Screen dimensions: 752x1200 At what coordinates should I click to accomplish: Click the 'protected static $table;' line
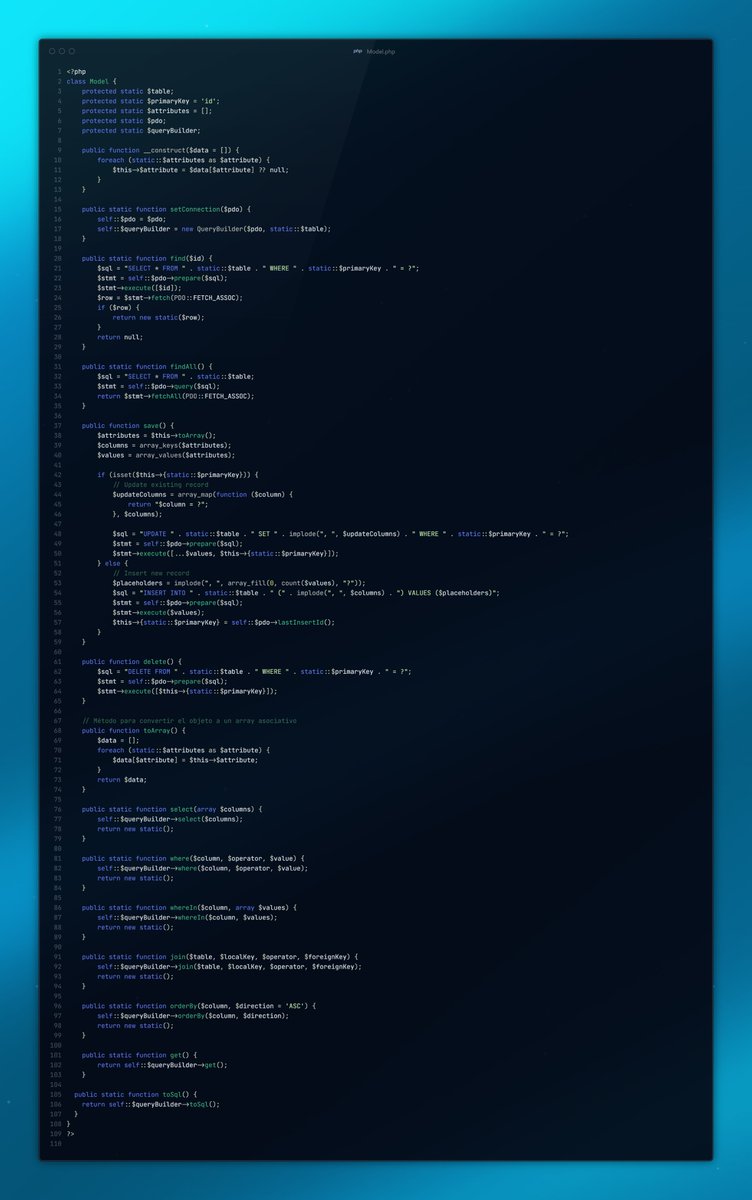pyautogui.click(x=128, y=91)
